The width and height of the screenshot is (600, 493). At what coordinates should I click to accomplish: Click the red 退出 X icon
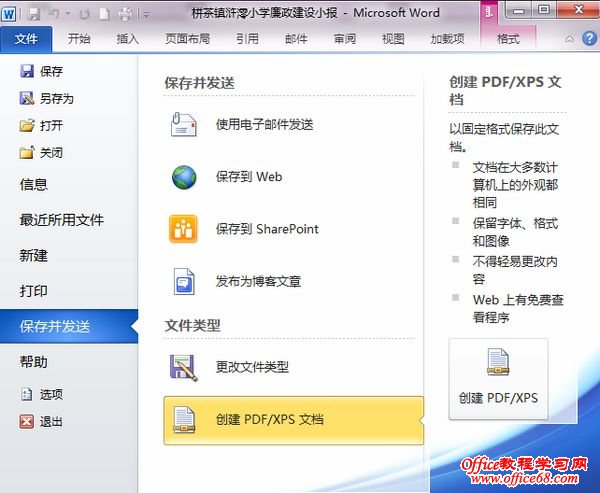pos(27,421)
